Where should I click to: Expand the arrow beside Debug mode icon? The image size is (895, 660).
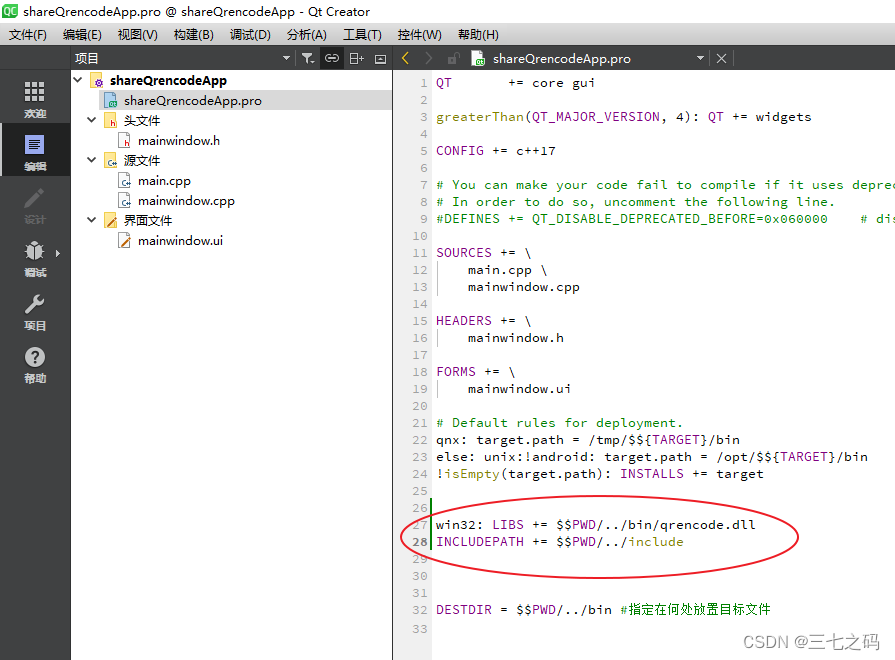click(58, 253)
